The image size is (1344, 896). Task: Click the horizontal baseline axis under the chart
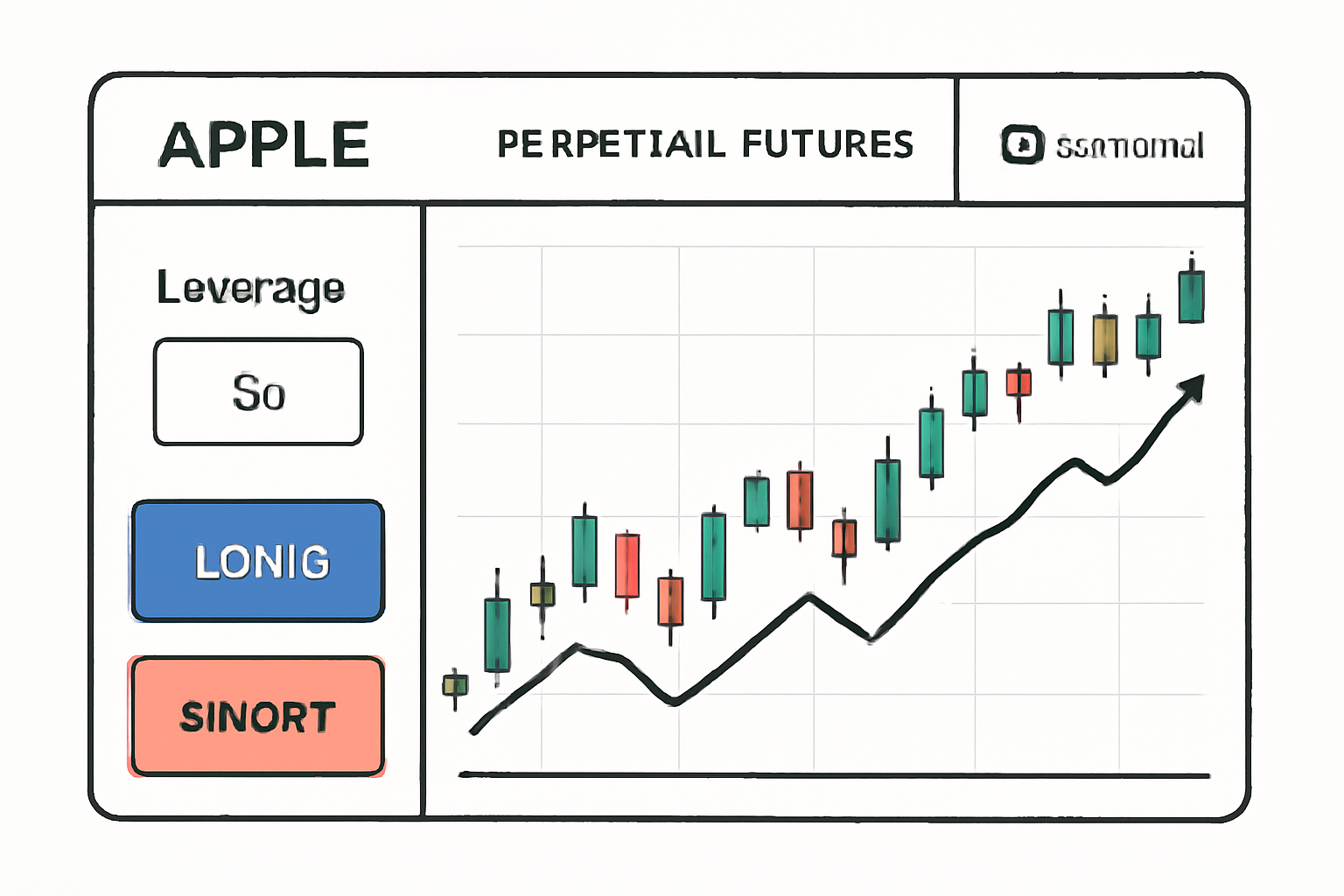coord(834,775)
